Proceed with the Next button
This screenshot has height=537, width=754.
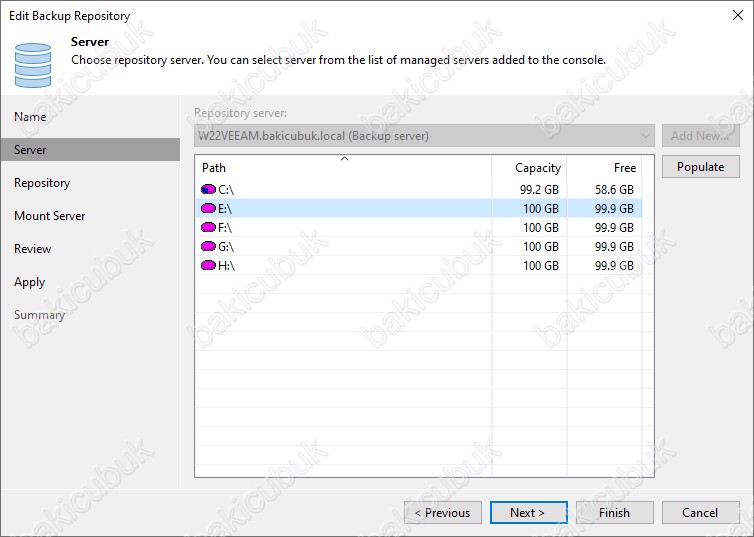(x=528, y=512)
